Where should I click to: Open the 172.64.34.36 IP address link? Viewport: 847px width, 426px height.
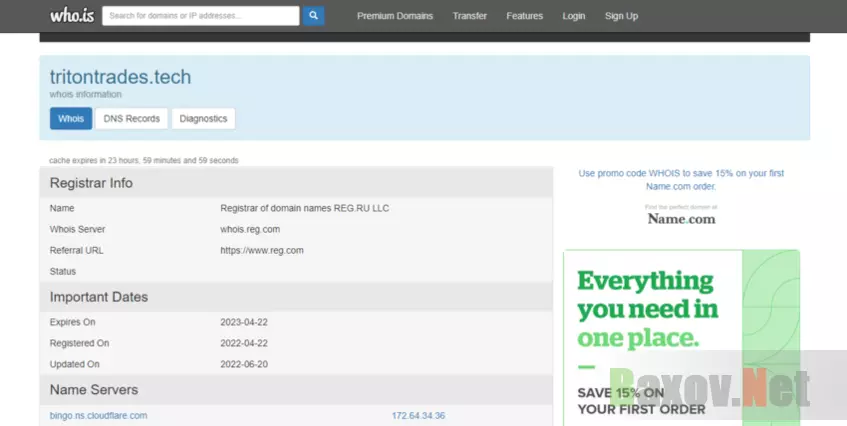coord(419,415)
